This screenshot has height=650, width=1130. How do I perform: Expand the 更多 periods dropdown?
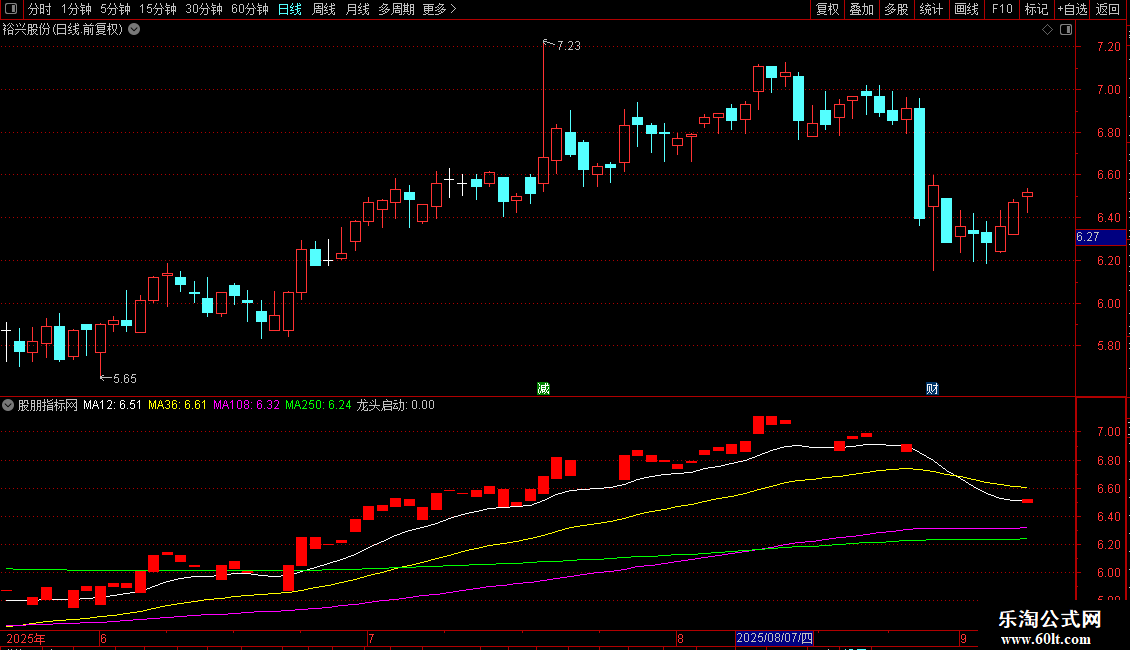pyautogui.click(x=440, y=9)
